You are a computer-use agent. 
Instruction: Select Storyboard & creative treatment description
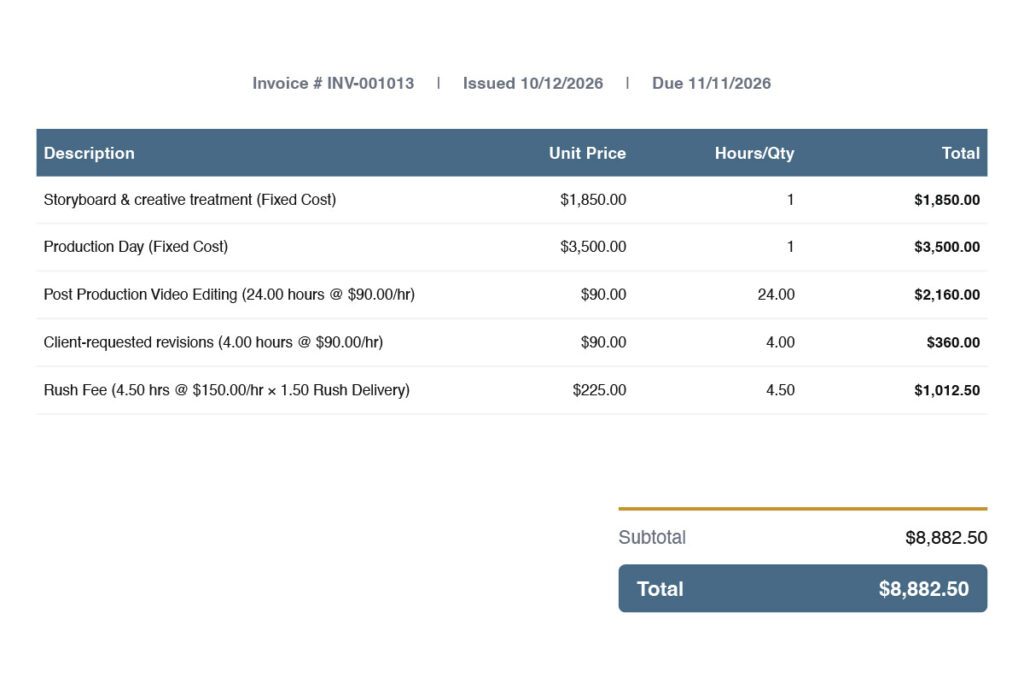point(189,200)
